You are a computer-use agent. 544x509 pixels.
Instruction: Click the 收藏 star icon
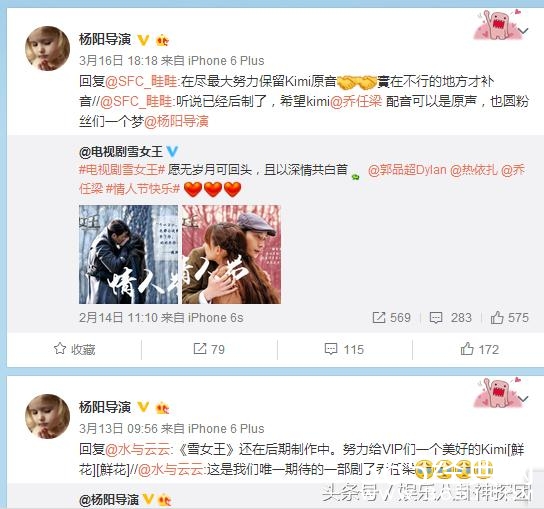coord(60,349)
